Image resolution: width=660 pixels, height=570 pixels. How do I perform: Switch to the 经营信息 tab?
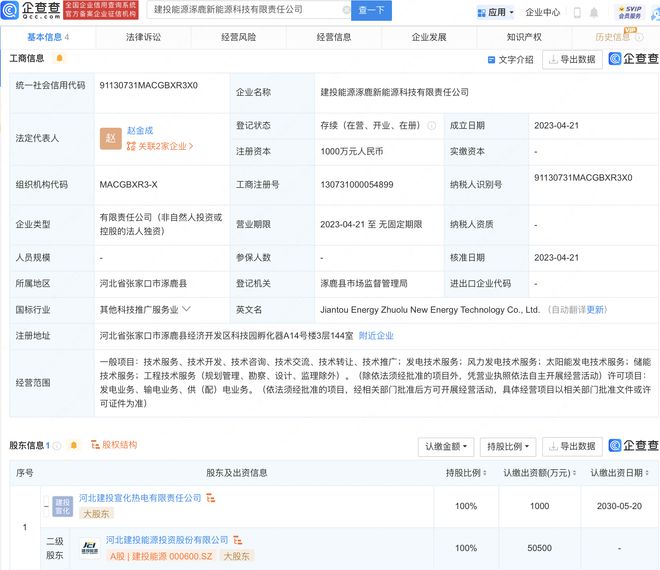coord(334,37)
